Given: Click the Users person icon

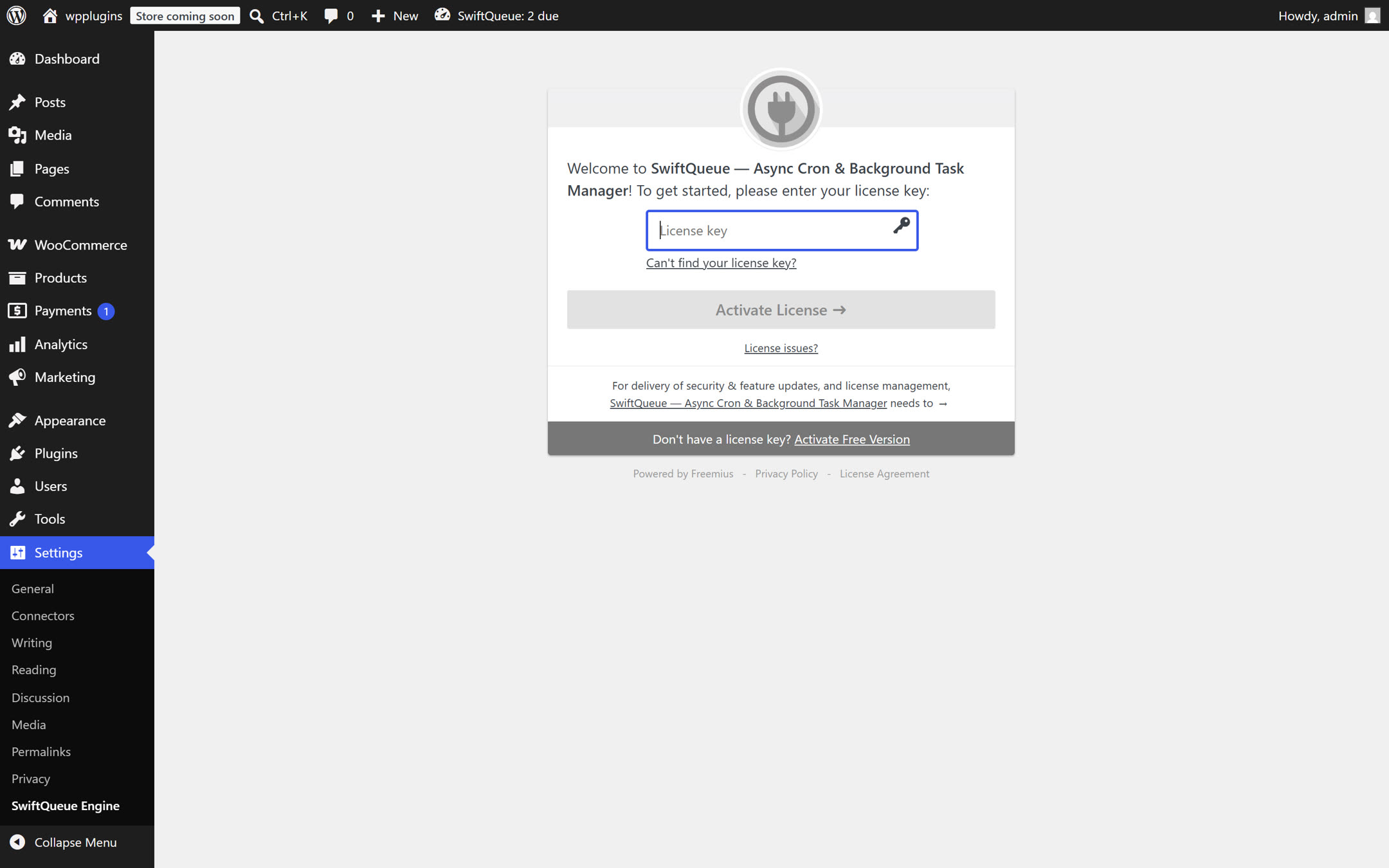Looking at the screenshot, I should pos(17,486).
